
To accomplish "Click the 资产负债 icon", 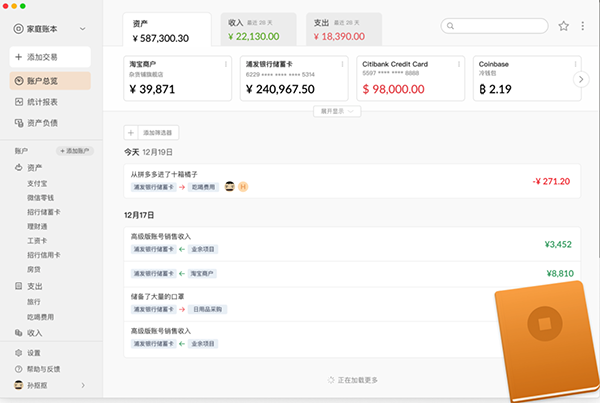I will pos(19,123).
